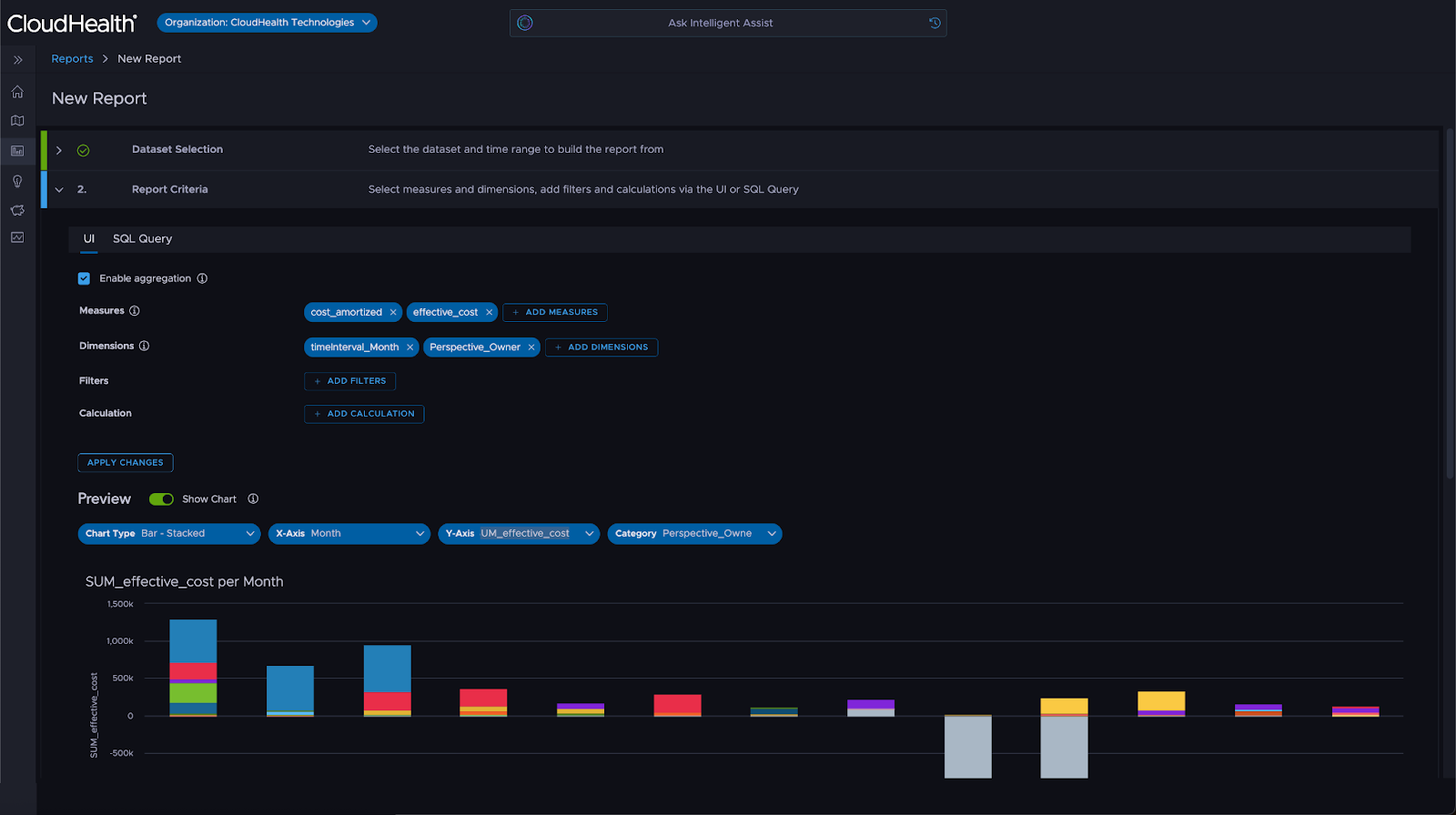Viewport: 1456px width, 815px height.
Task: Open the Chart Type Bar - Stacked dropdown
Action: point(169,534)
